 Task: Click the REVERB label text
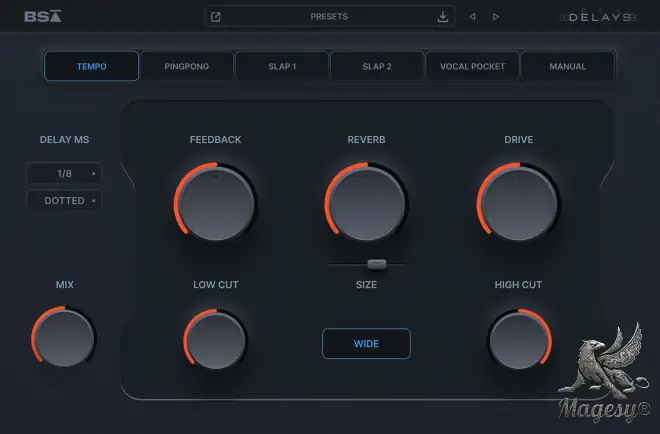[x=366, y=140]
